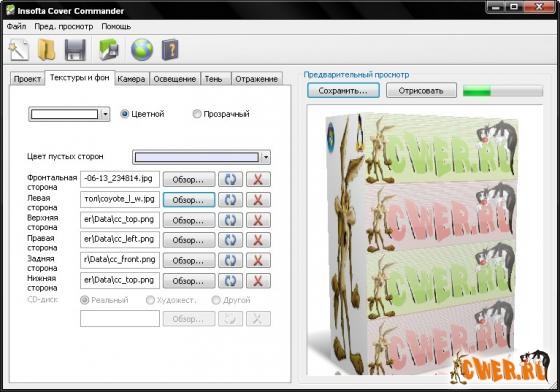Screen dimensions: 560x392
Task: Open the help book icon
Action: coord(170,50)
